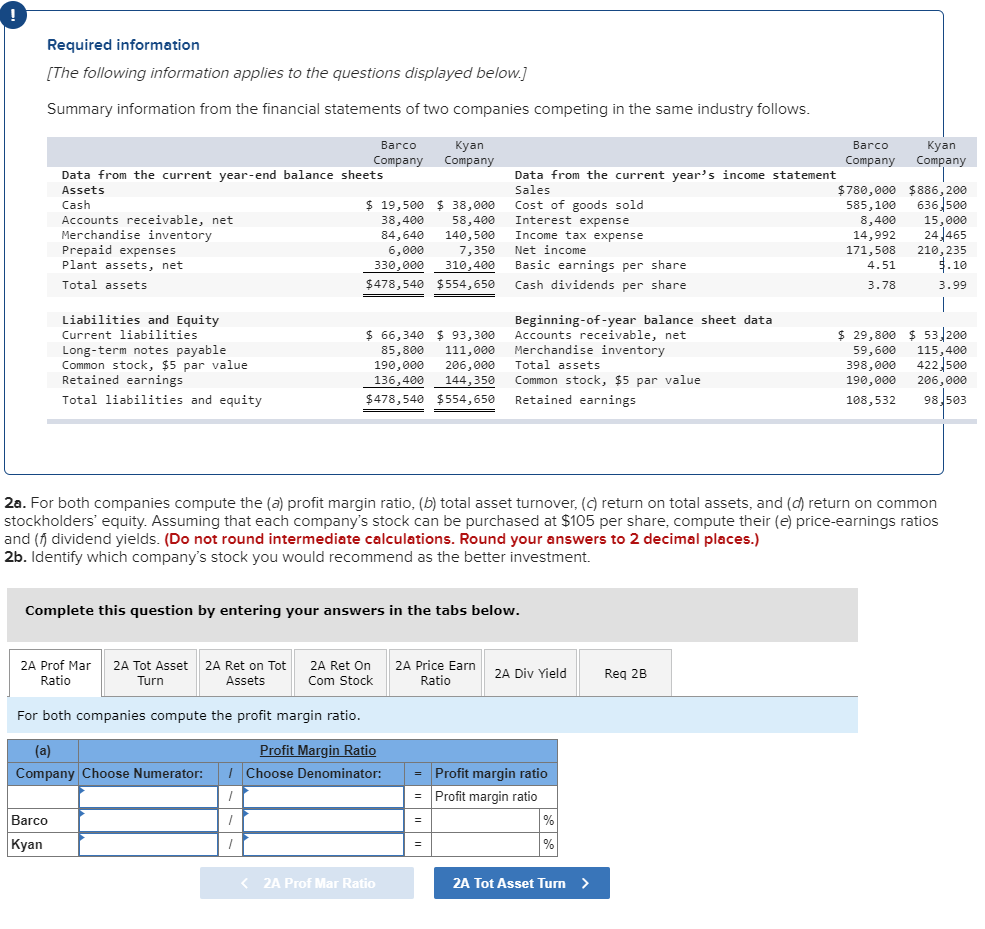Open the Choose Numerator dropdown for Kyan
Image resolution: width=985 pixels, height=929 pixels.
(146, 843)
